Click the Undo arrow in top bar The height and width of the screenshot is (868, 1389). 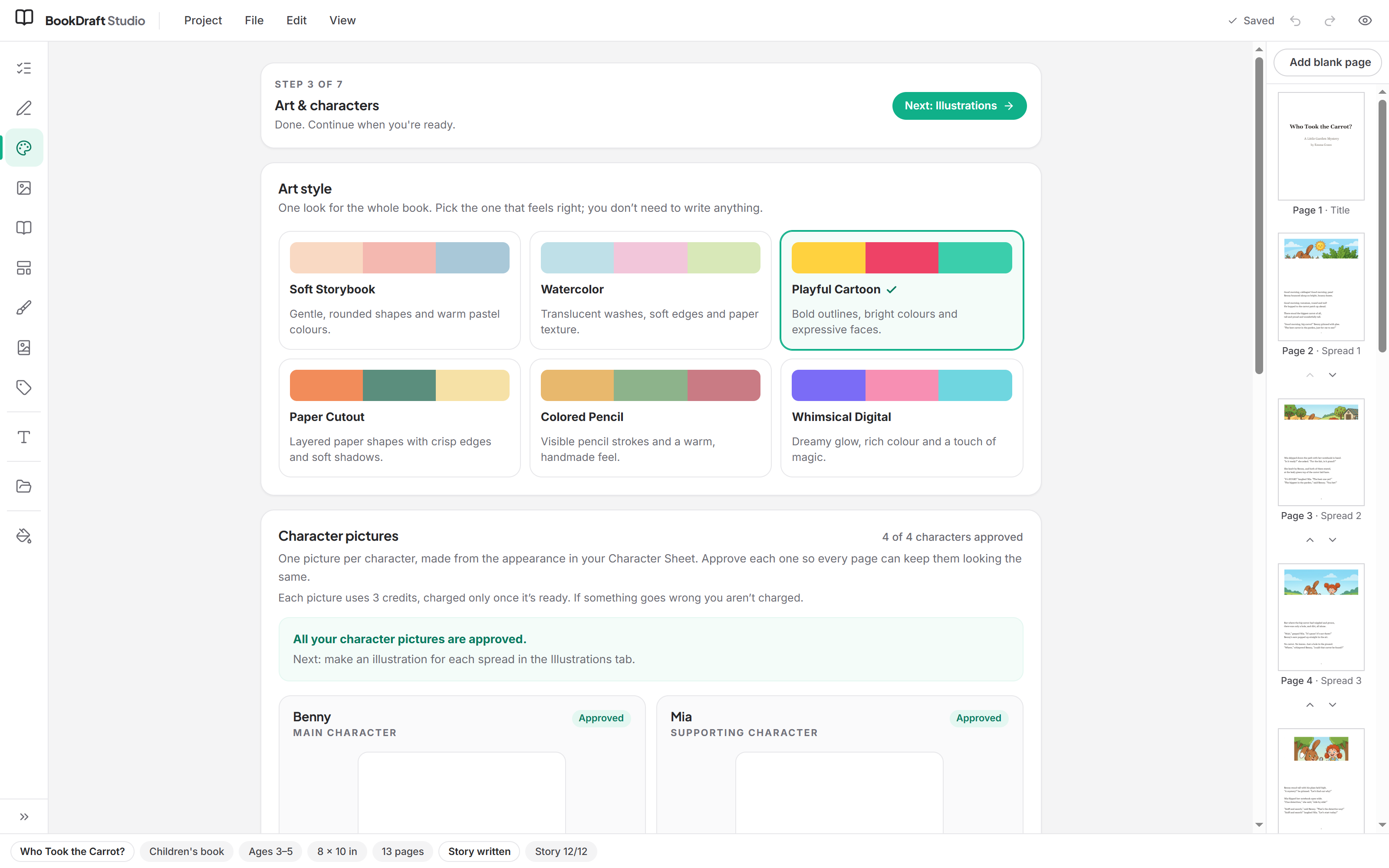pos(1295,21)
